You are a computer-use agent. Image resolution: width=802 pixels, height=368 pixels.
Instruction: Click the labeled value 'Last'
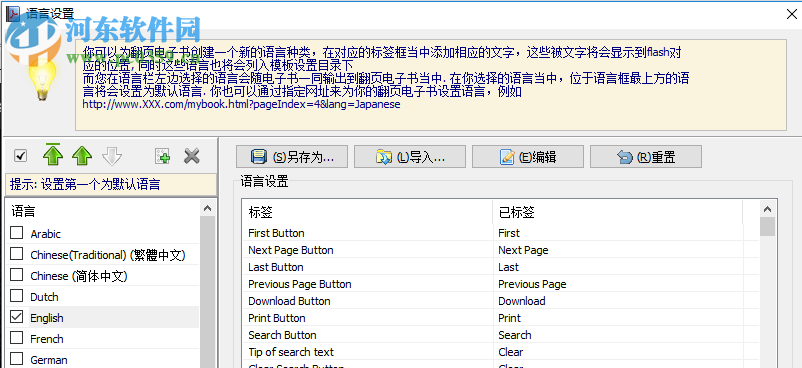tap(508, 267)
